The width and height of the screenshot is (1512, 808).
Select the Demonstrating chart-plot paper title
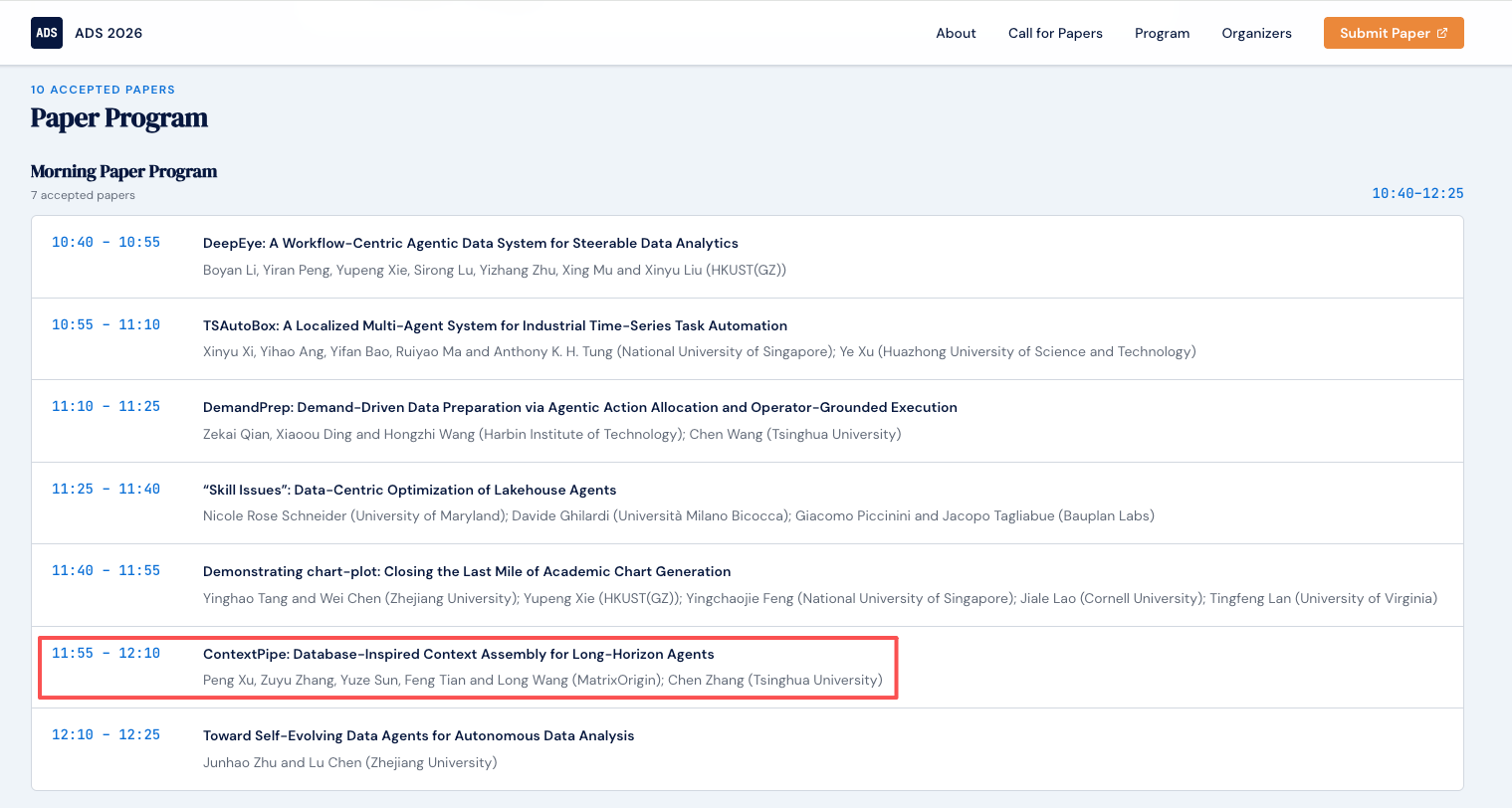(x=467, y=571)
